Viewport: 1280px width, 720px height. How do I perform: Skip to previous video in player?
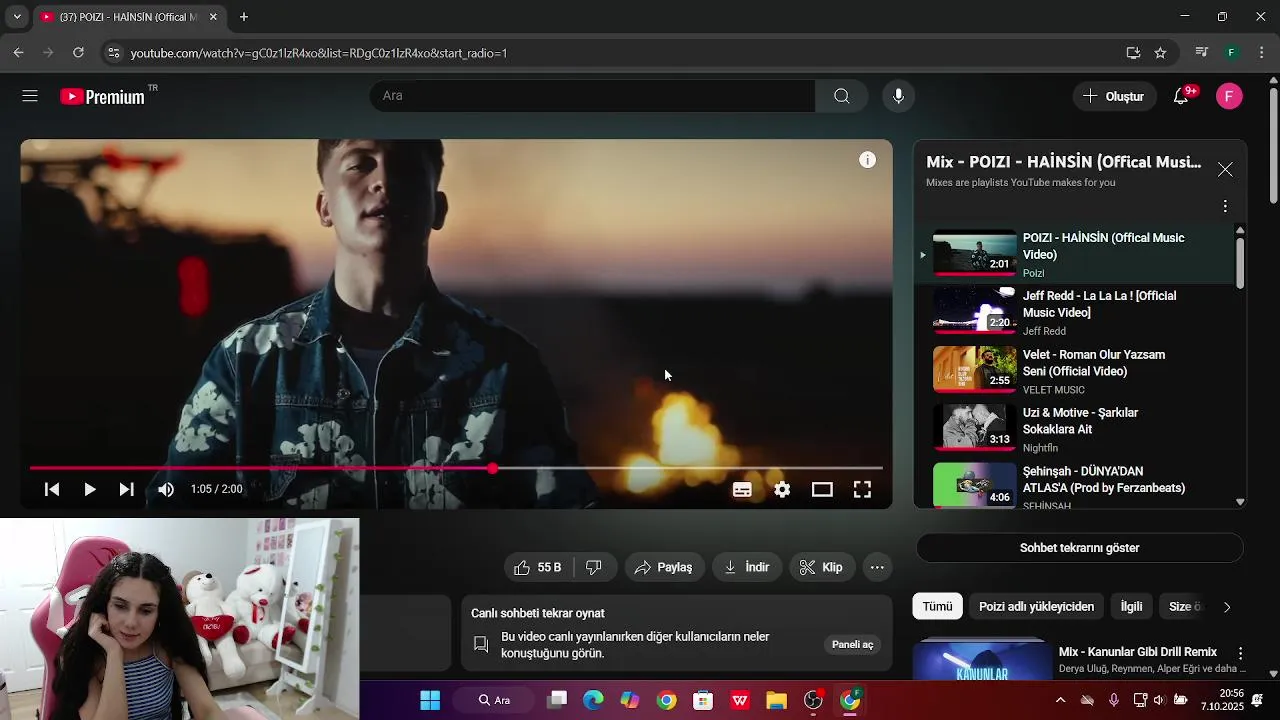click(x=52, y=489)
